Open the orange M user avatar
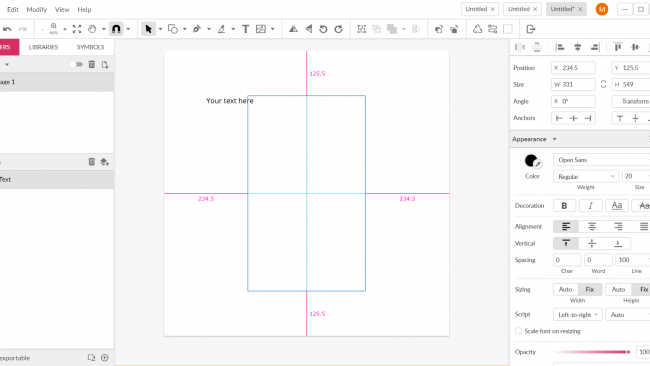The height and width of the screenshot is (366, 650). point(602,9)
